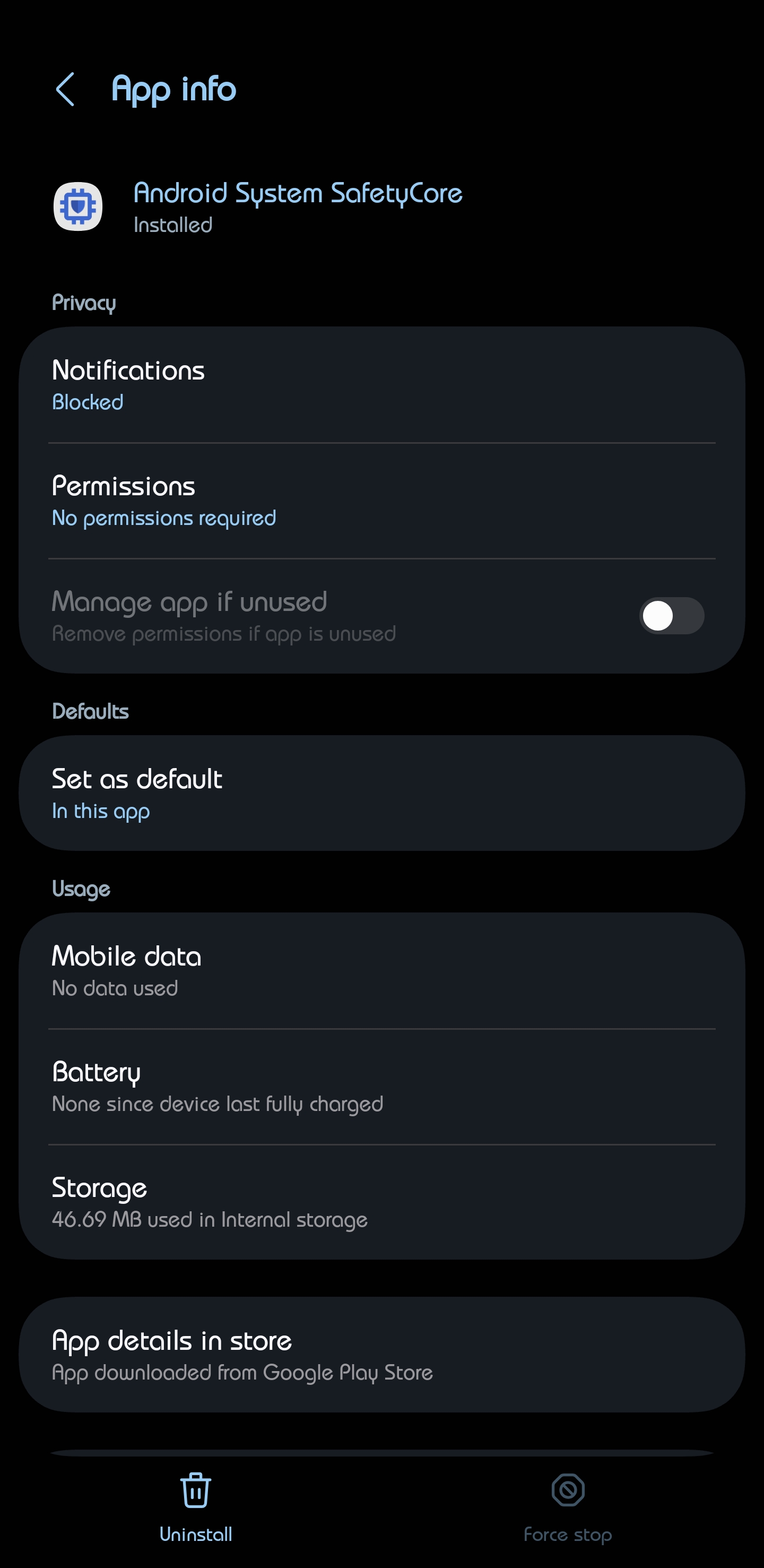
Task: Open the Battery usage row
Action: (382, 1087)
